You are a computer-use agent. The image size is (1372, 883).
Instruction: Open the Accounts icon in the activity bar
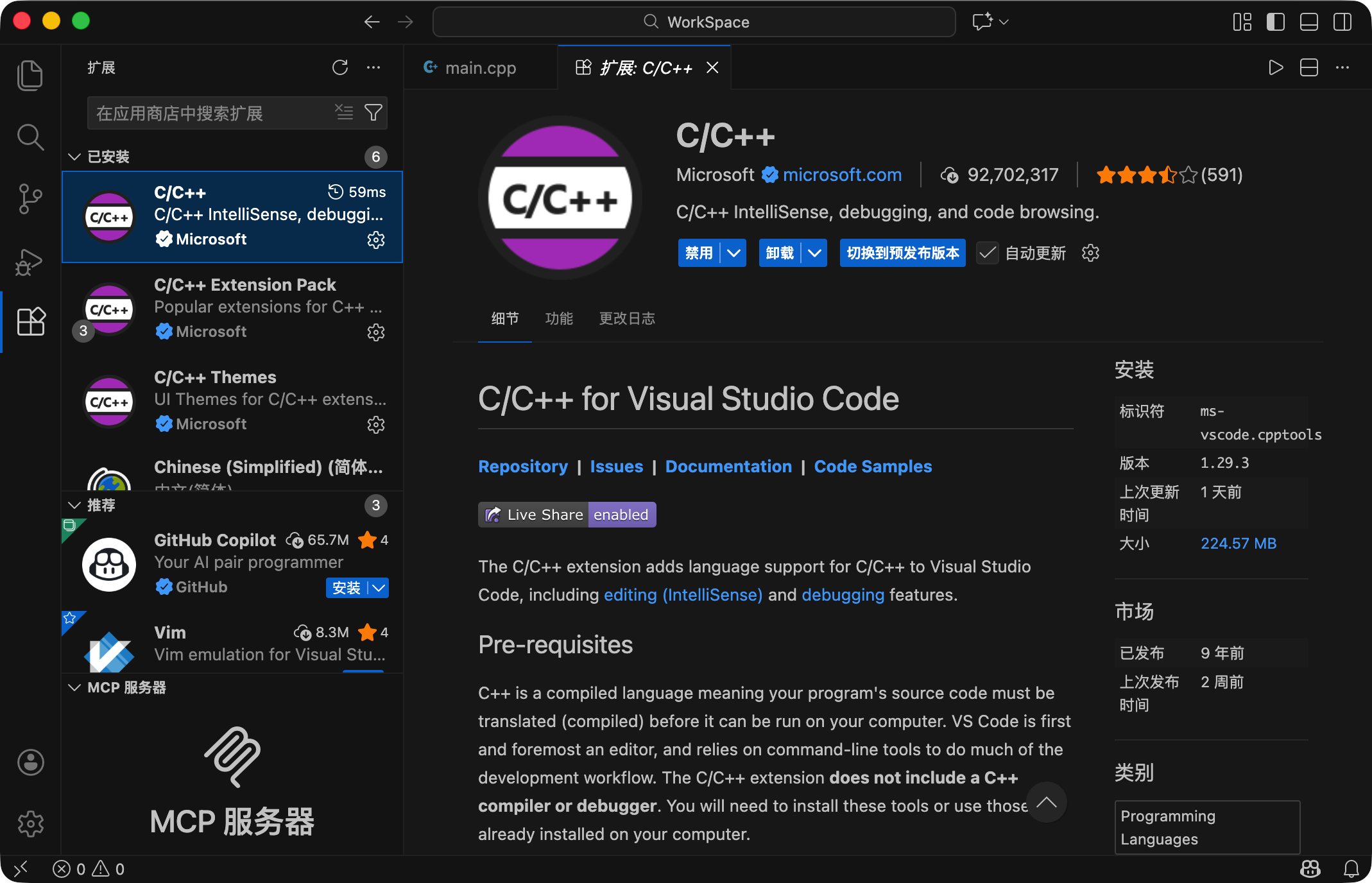click(x=30, y=762)
